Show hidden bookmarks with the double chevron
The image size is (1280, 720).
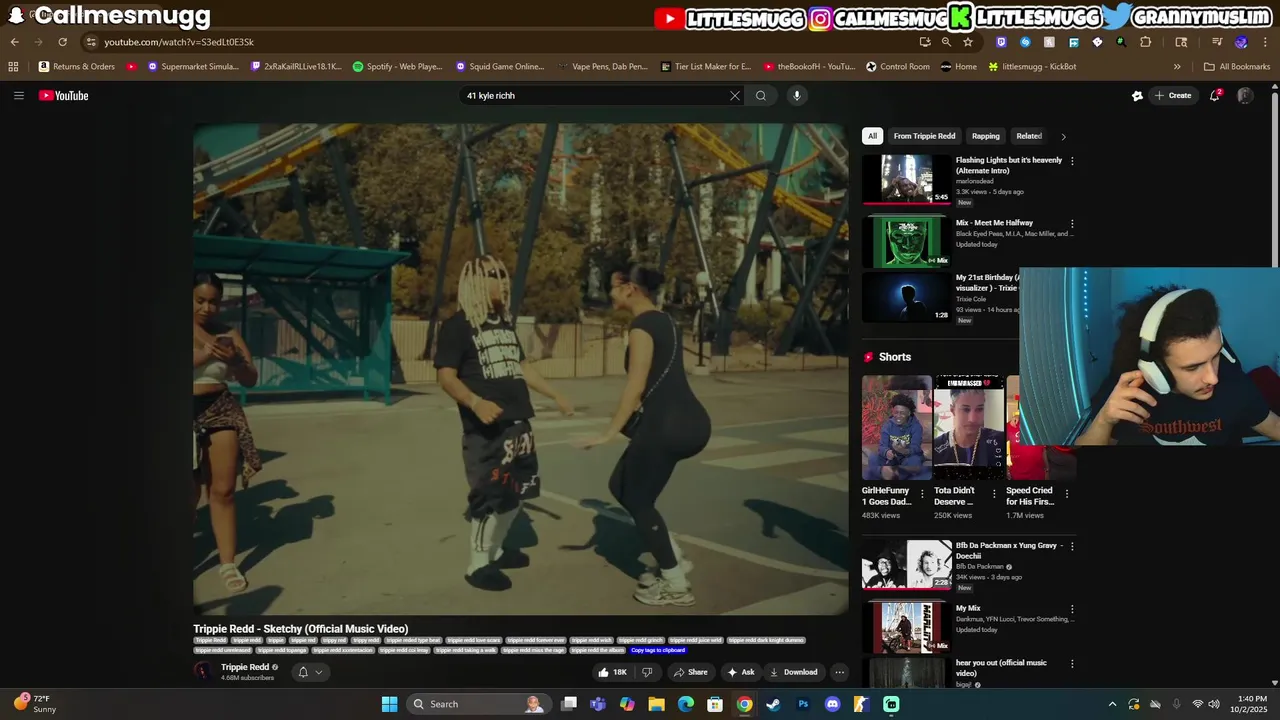pyautogui.click(x=1177, y=67)
